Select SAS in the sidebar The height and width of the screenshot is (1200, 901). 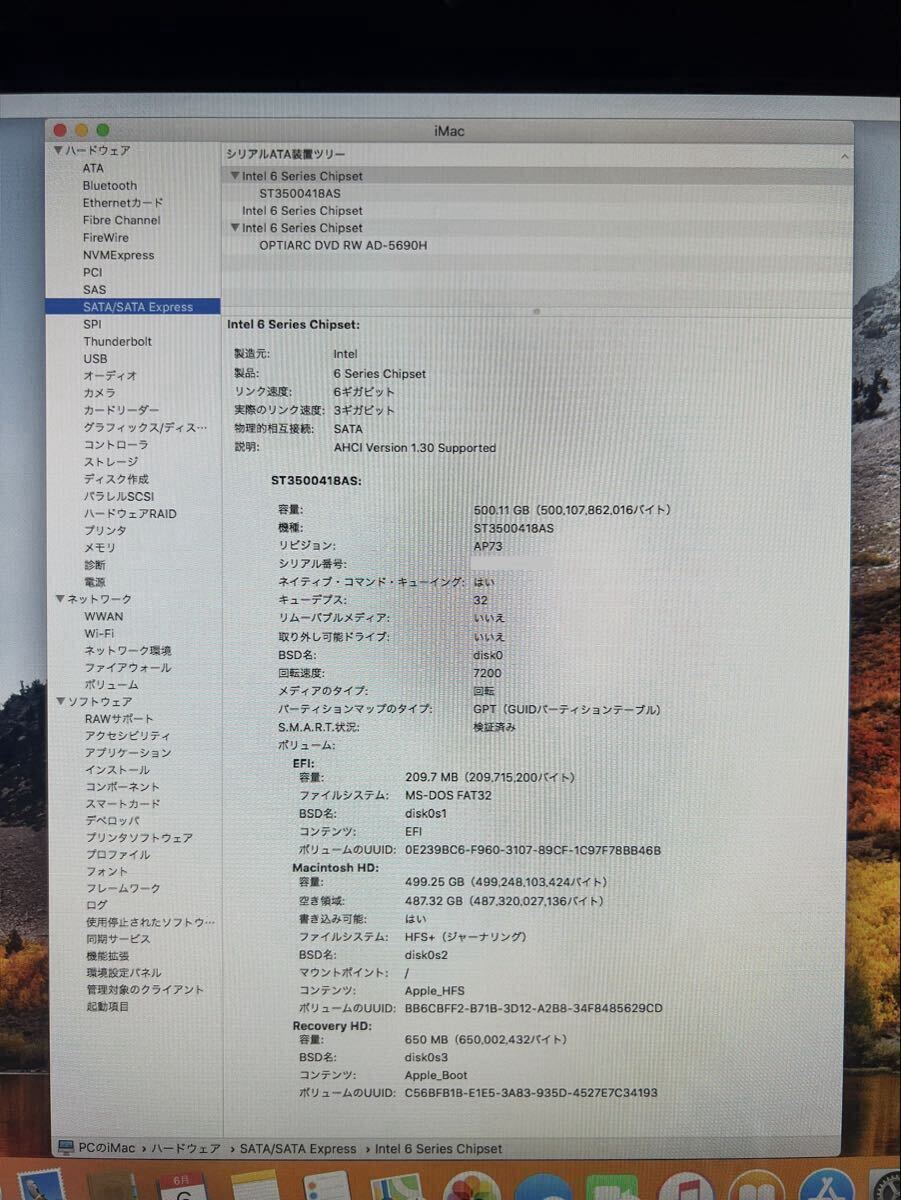[x=94, y=290]
